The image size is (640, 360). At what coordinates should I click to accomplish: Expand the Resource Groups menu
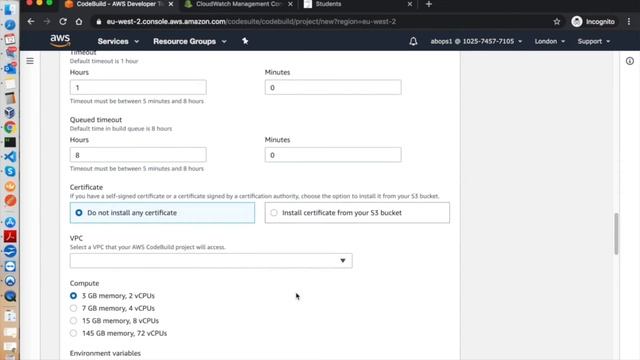(x=190, y=41)
